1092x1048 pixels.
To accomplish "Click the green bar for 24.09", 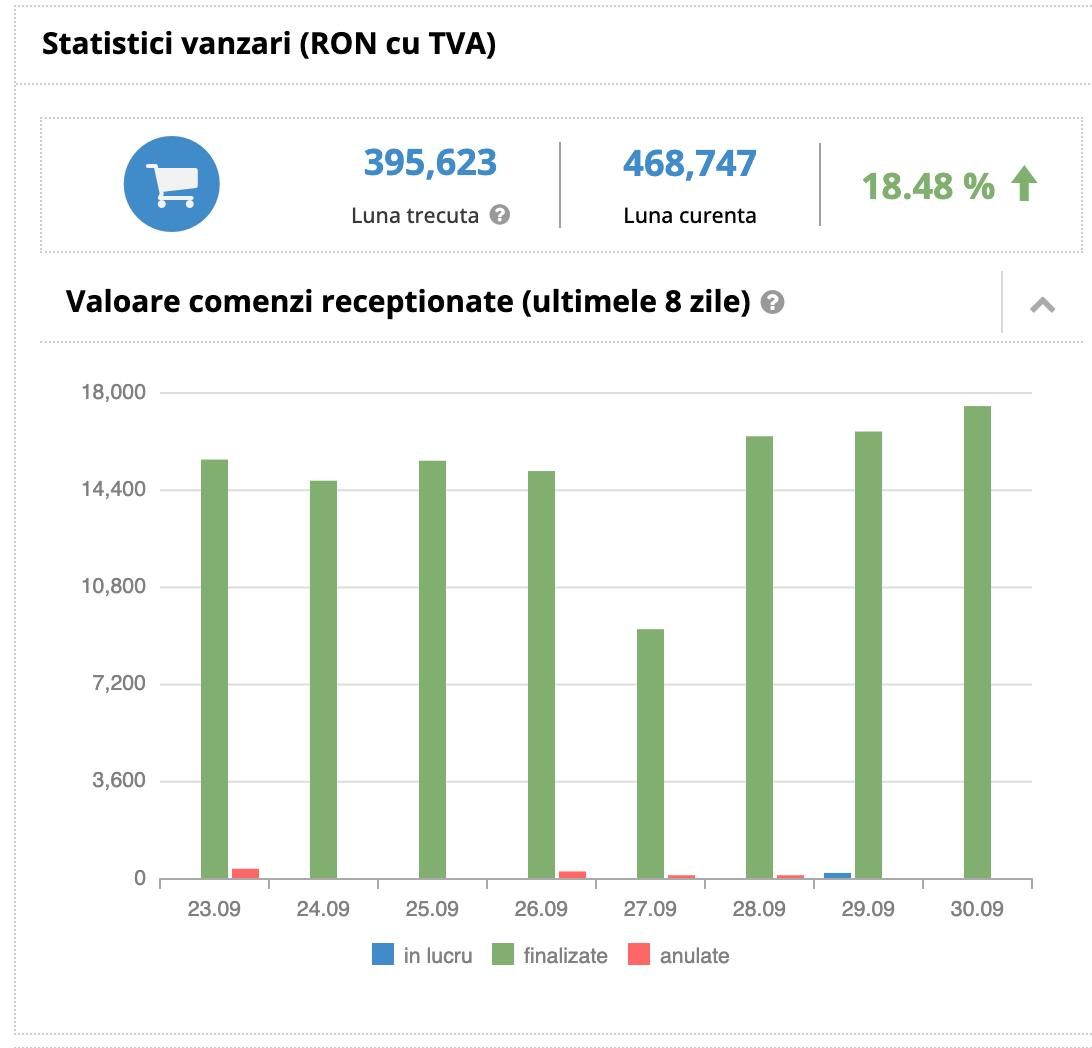I will (323, 680).
